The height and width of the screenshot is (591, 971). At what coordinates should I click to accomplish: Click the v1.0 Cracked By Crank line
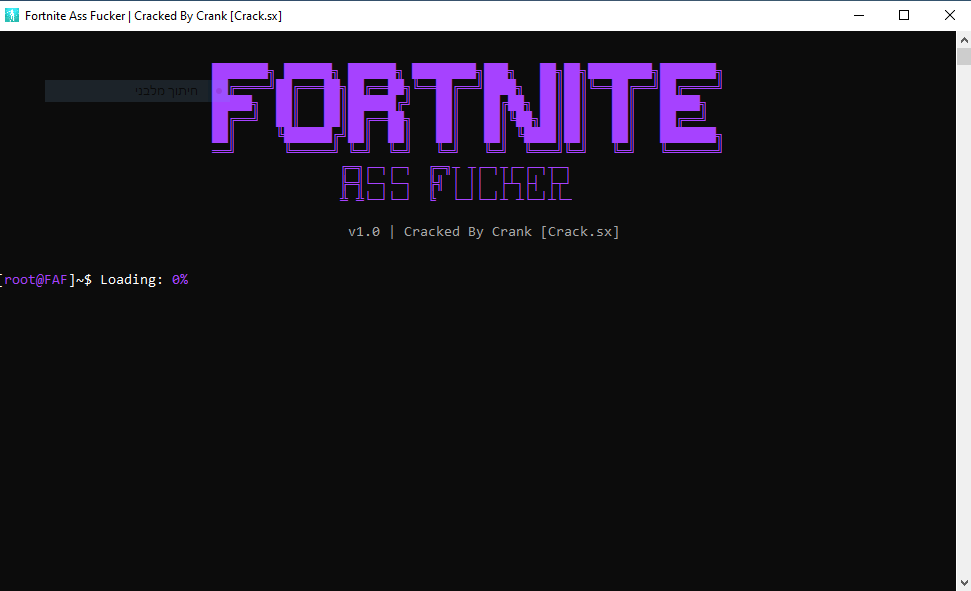tap(484, 232)
